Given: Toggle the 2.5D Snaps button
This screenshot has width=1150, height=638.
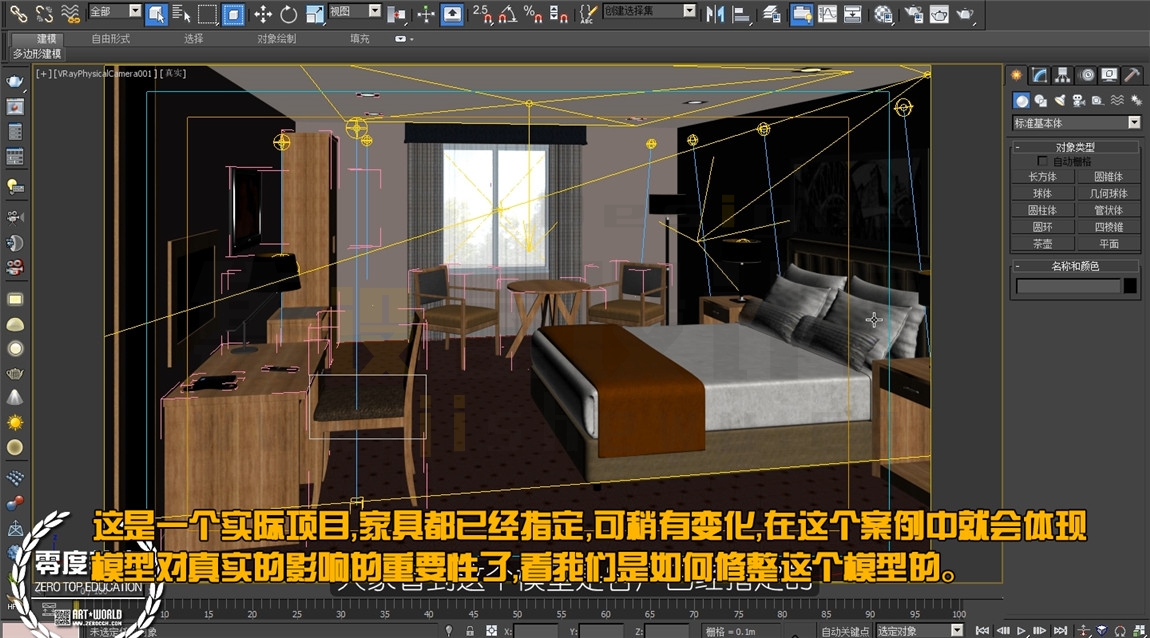Looking at the screenshot, I should [x=482, y=13].
